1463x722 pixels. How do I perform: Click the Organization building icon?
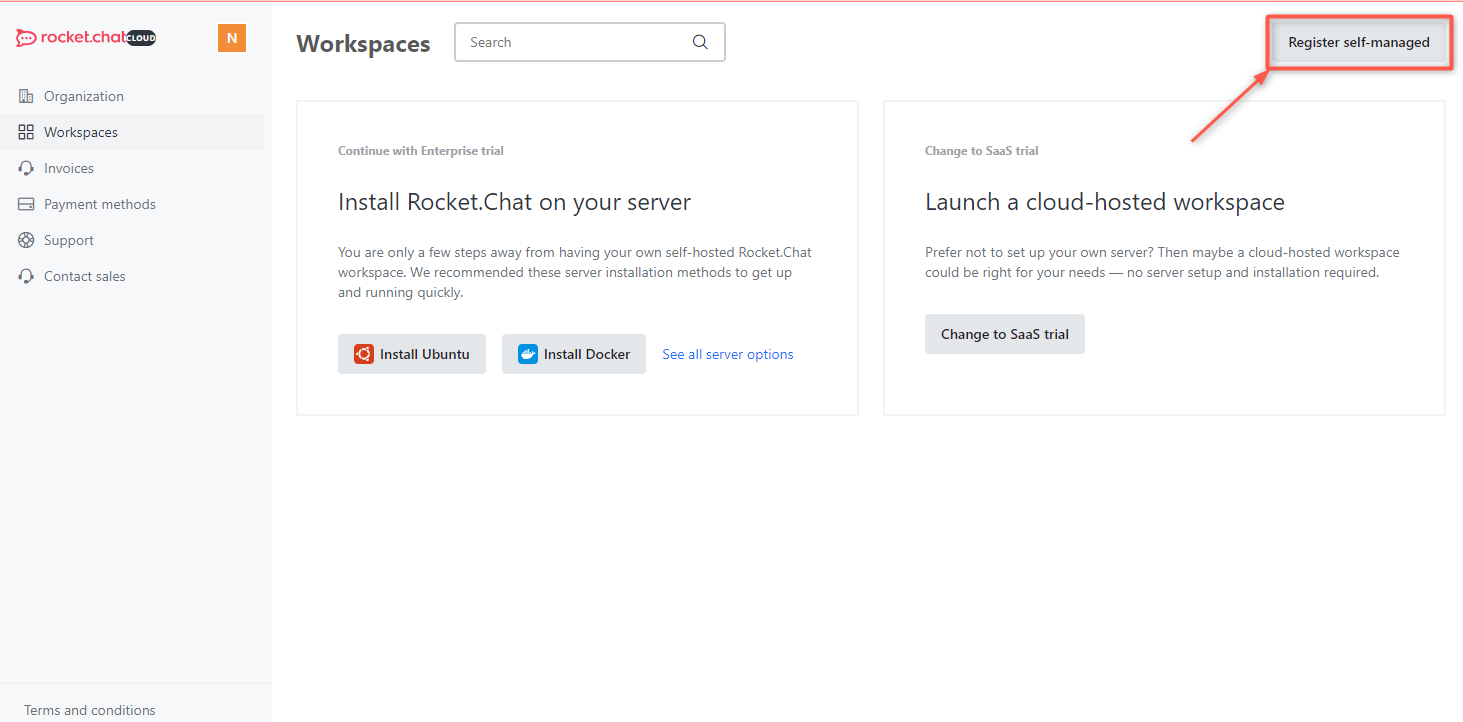click(26, 96)
